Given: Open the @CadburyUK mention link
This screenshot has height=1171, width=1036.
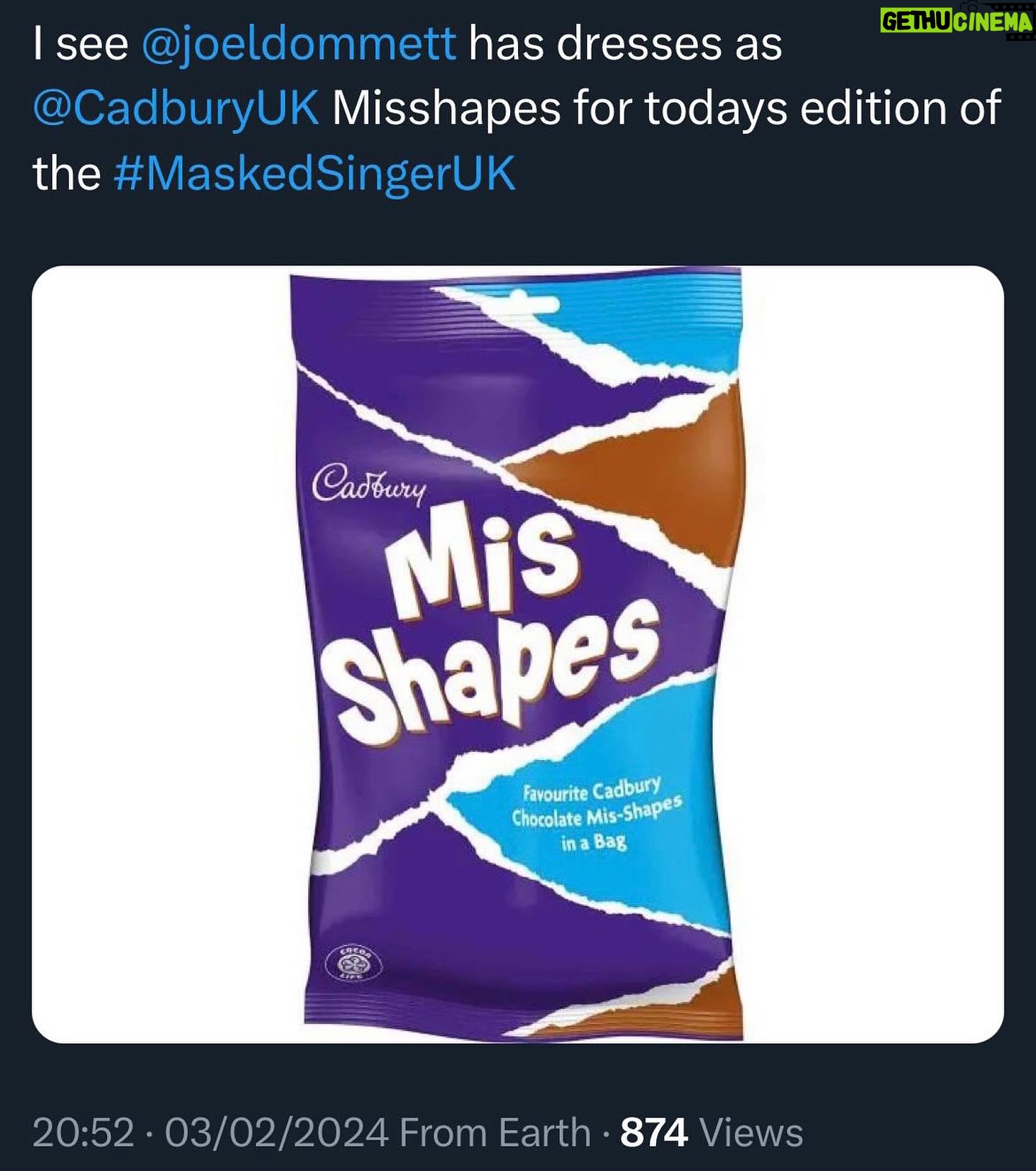Looking at the screenshot, I should 176,109.
